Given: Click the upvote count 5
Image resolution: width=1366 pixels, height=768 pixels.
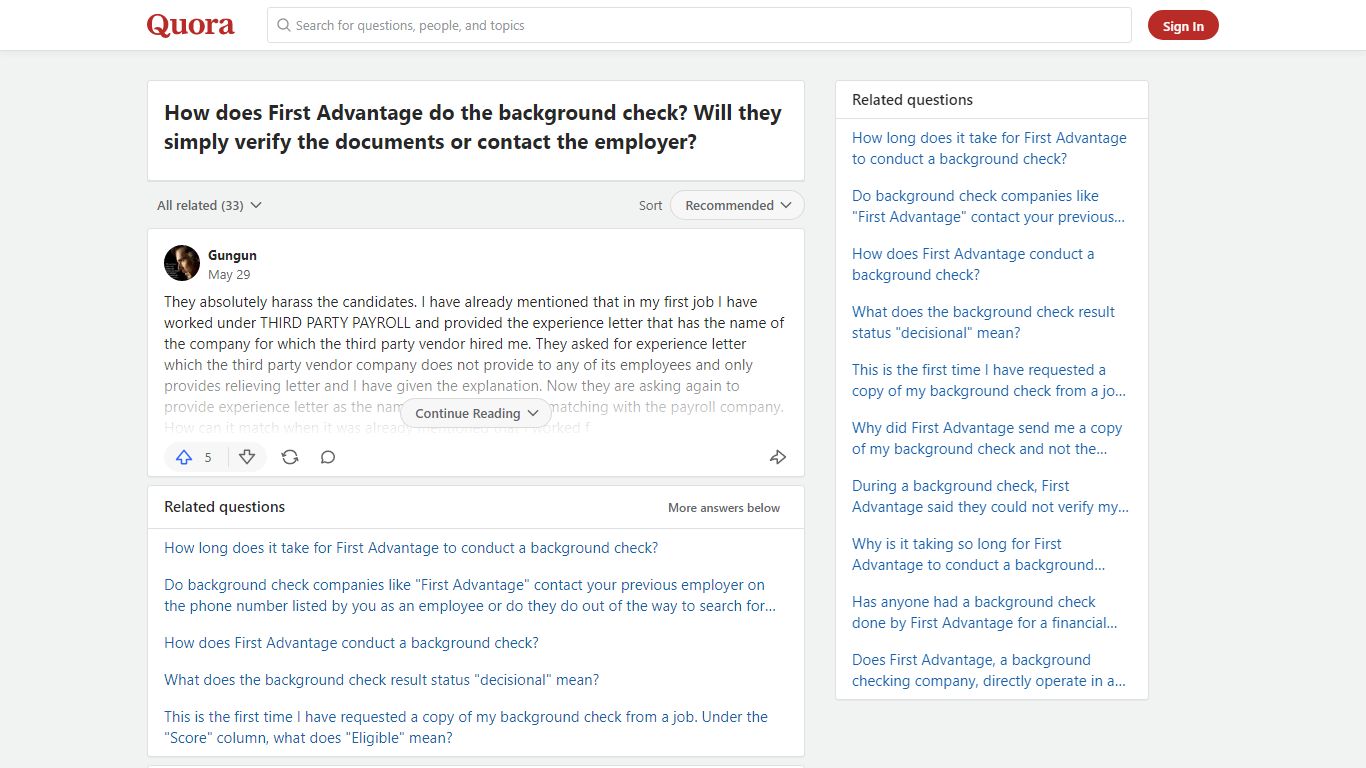Looking at the screenshot, I should coord(208,457).
